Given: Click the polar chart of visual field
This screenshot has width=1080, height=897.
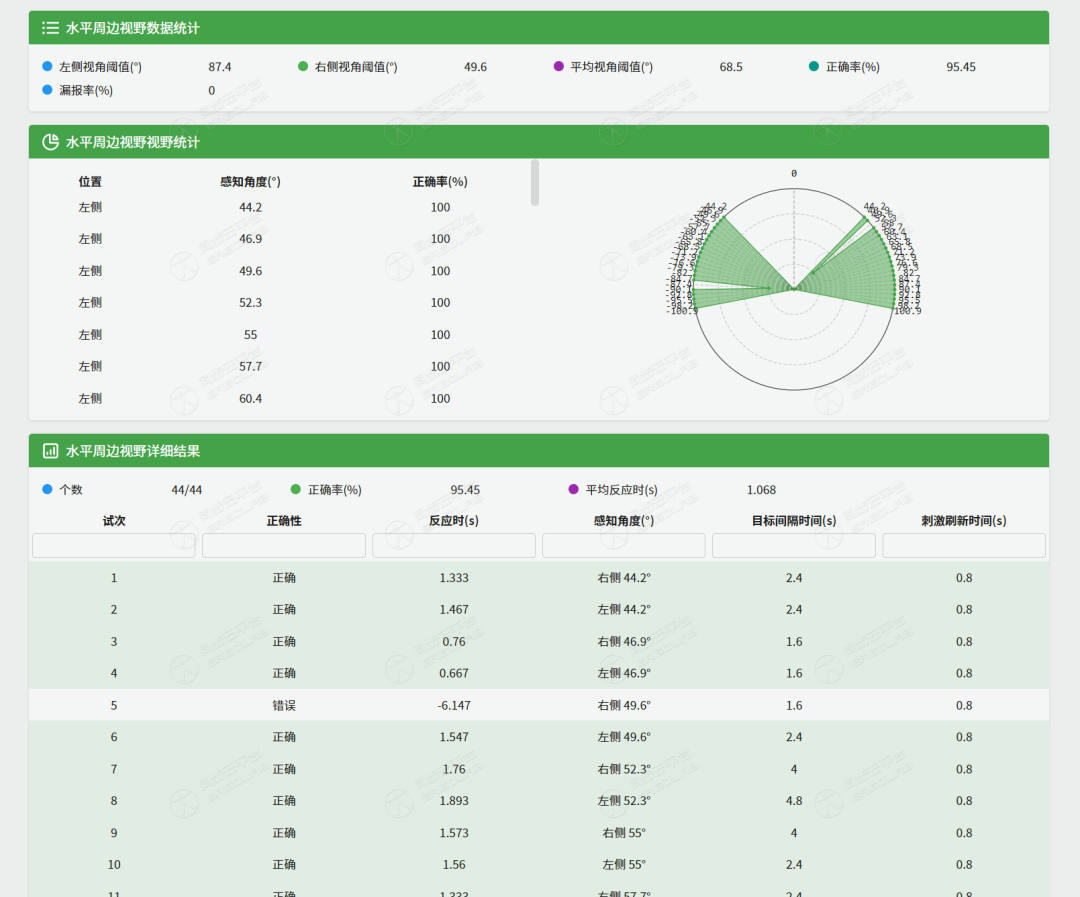Looking at the screenshot, I should [x=793, y=289].
